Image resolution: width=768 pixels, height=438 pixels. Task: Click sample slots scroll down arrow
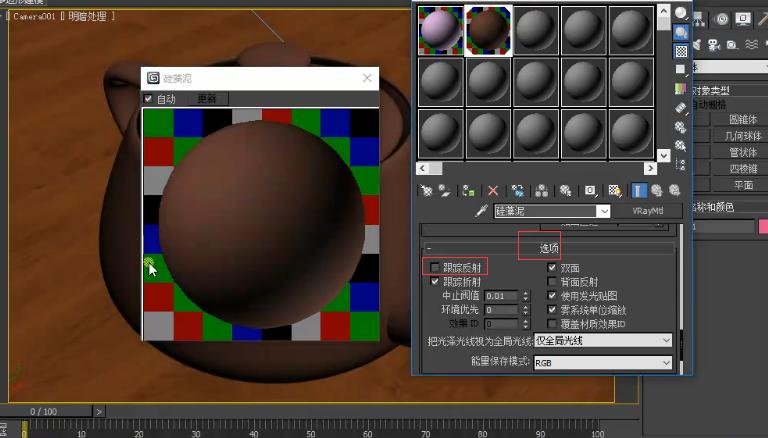tap(664, 155)
